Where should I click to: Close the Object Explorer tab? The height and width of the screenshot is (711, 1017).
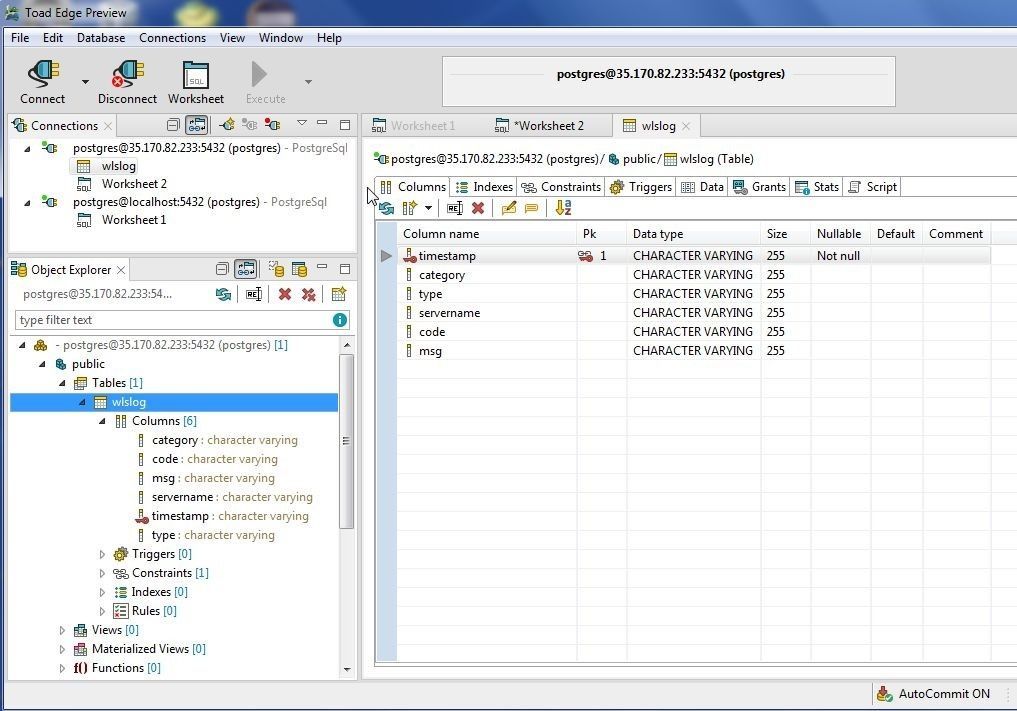pyautogui.click(x=121, y=270)
